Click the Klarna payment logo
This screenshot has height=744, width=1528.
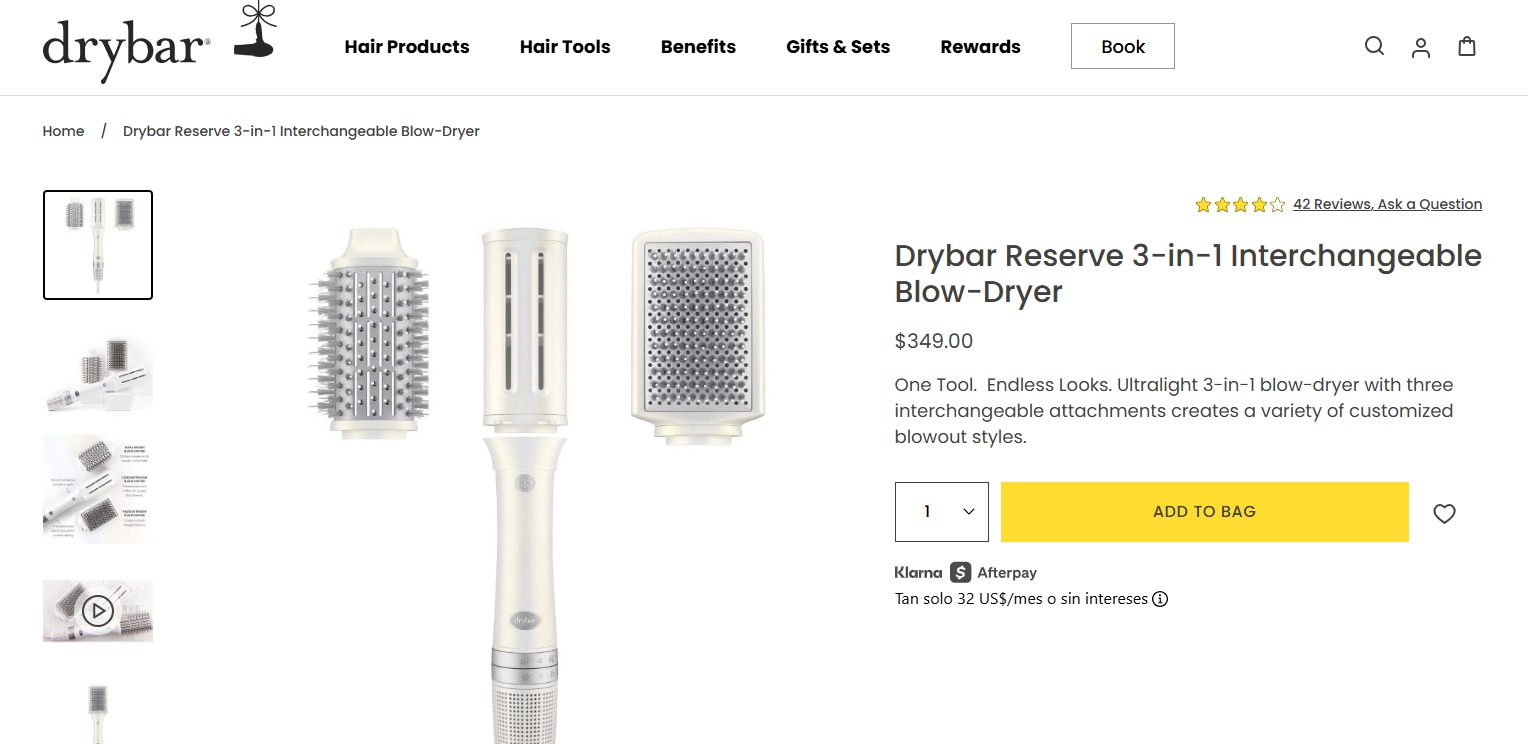click(917, 572)
